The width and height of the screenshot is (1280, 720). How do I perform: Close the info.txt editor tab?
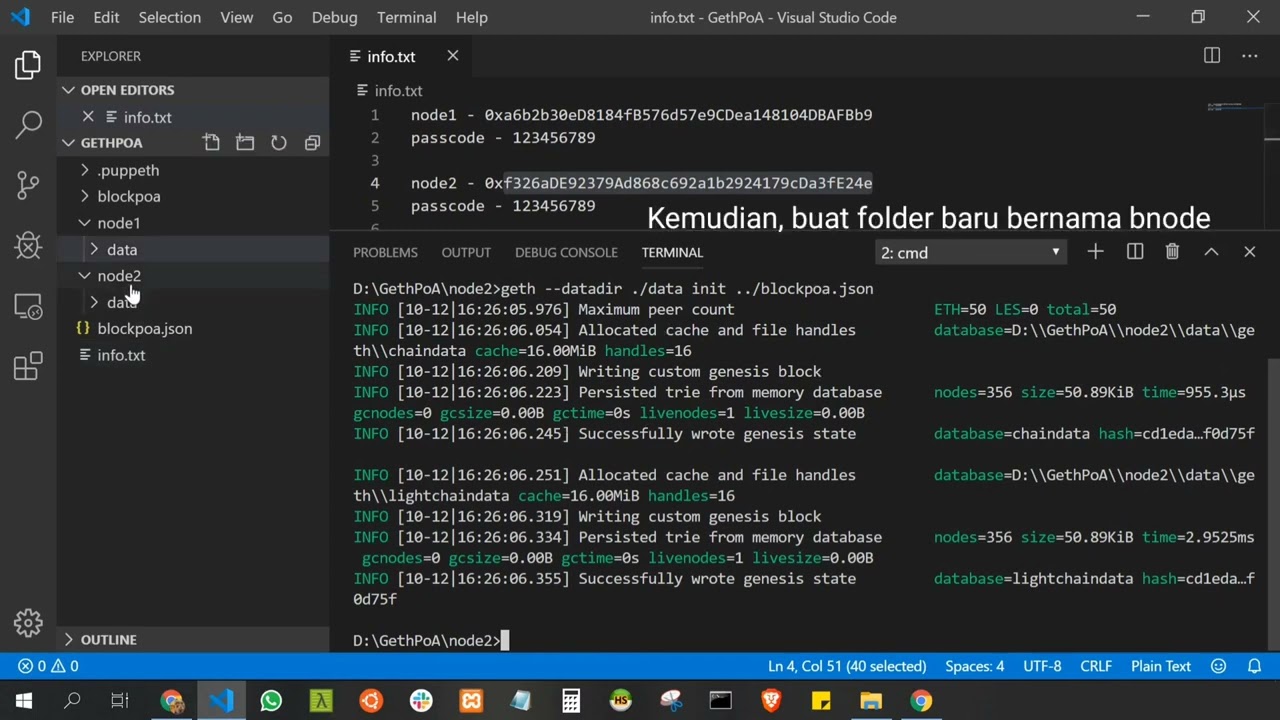[x=452, y=56]
